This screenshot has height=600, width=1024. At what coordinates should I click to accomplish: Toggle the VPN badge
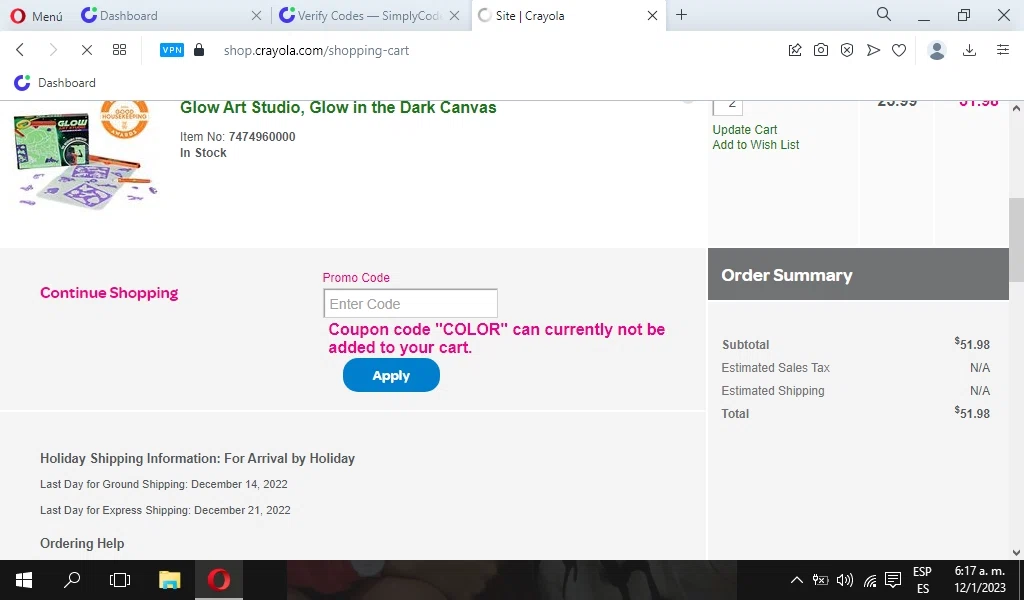coord(172,50)
